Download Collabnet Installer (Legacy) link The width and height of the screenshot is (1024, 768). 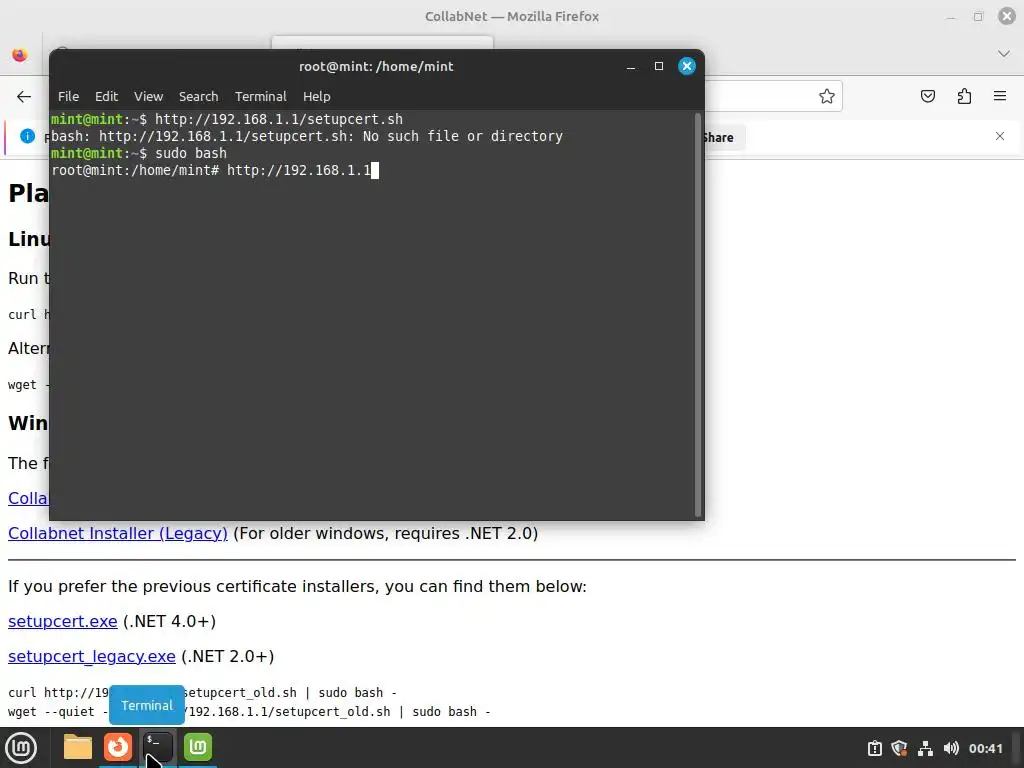coord(118,534)
